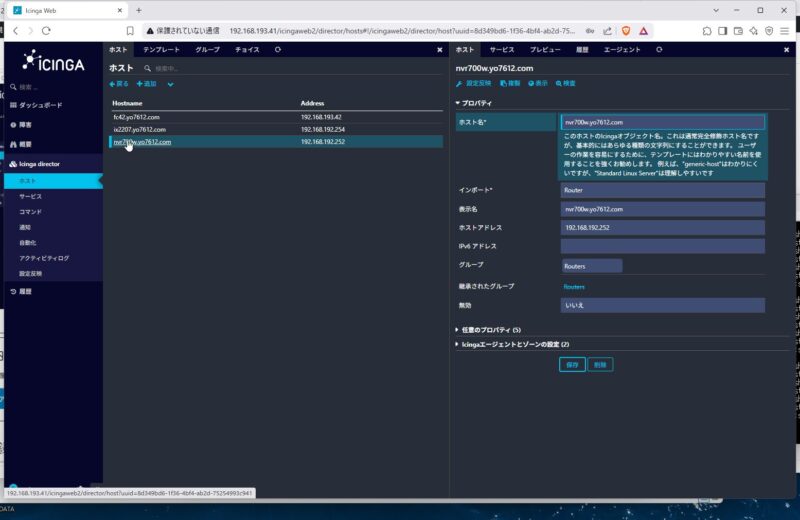Click the IPv6 アドレス input field
800x520 pixels.
tap(662, 246)
